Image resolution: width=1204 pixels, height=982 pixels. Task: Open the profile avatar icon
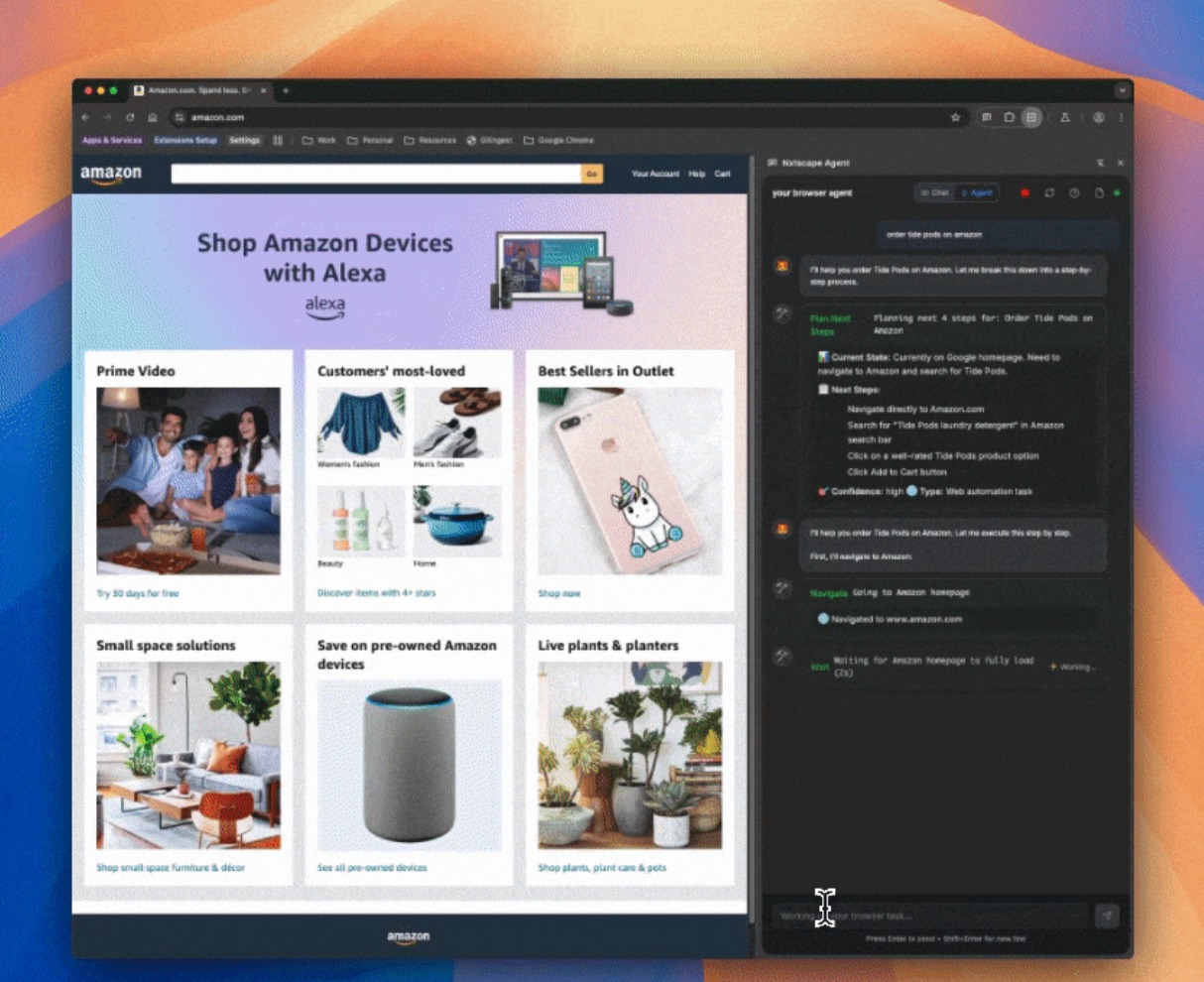point(1099,117)
